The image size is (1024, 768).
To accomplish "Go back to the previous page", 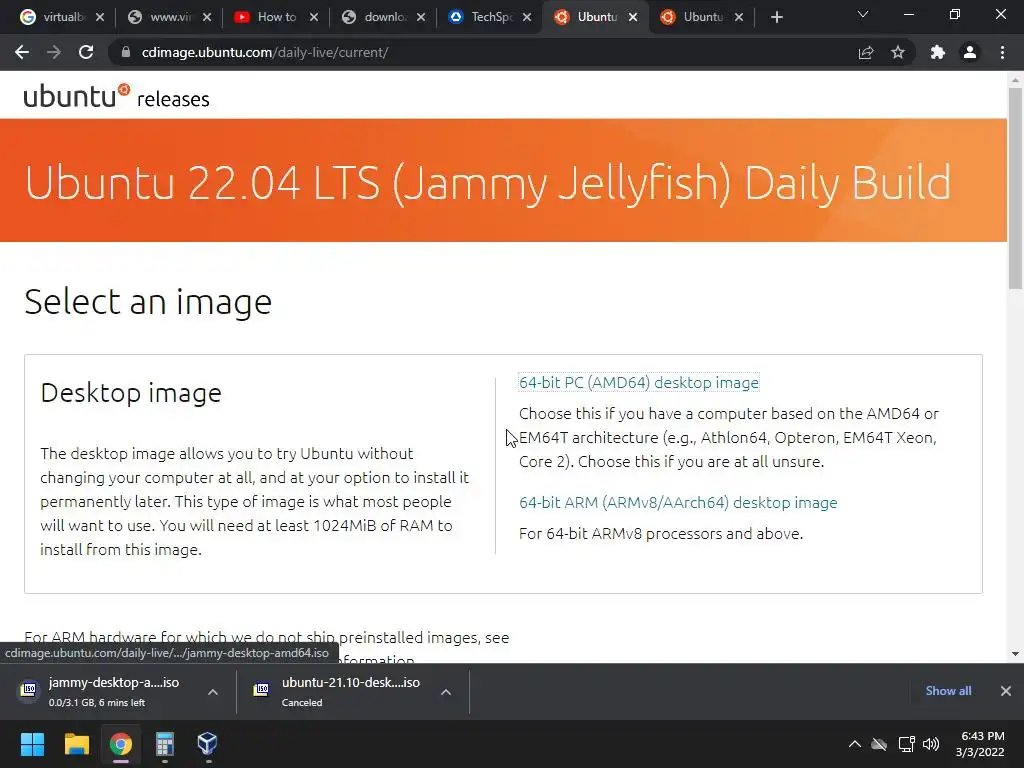I will point(22,52).
